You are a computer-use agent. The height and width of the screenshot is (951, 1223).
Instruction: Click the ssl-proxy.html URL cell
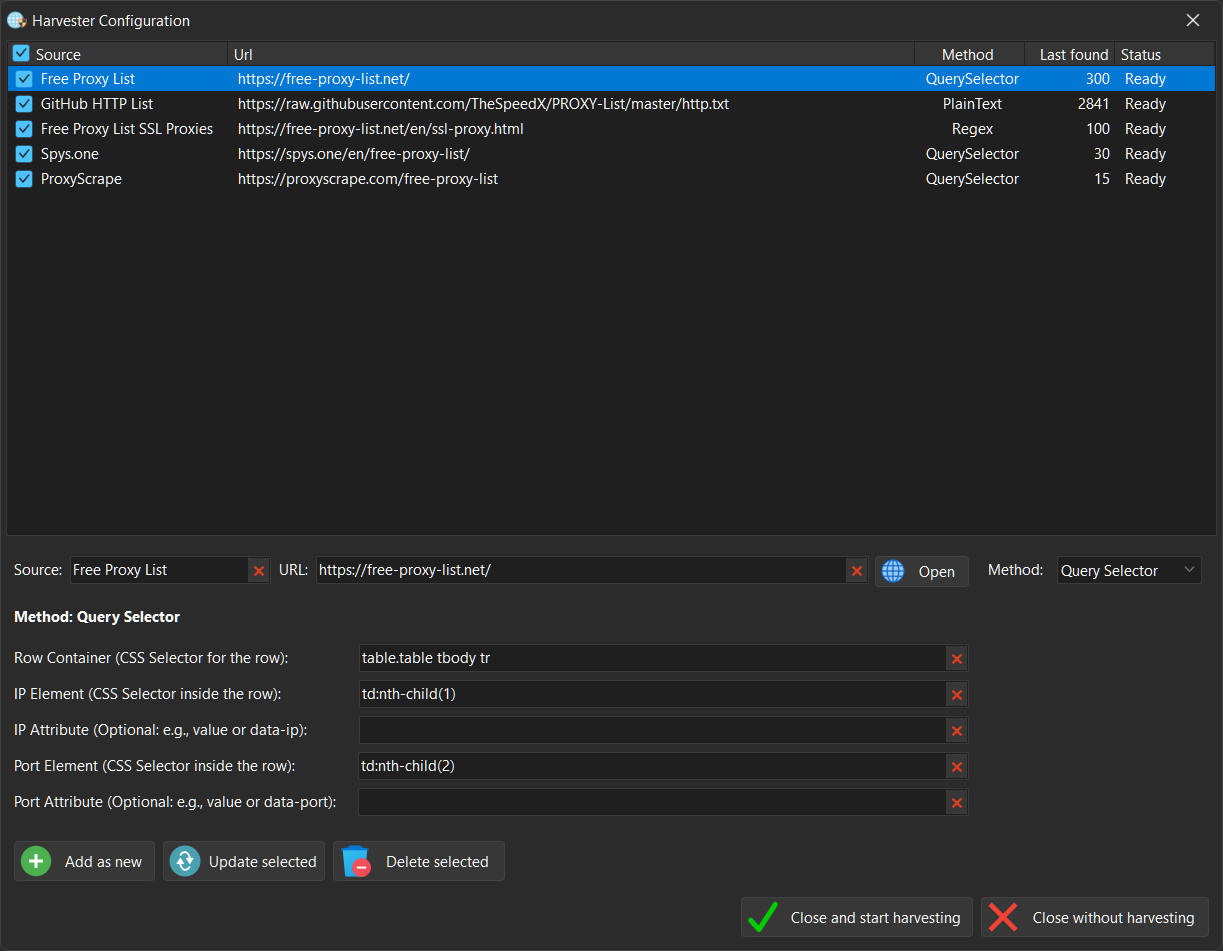pyautogui.click(x=381, y=129)
